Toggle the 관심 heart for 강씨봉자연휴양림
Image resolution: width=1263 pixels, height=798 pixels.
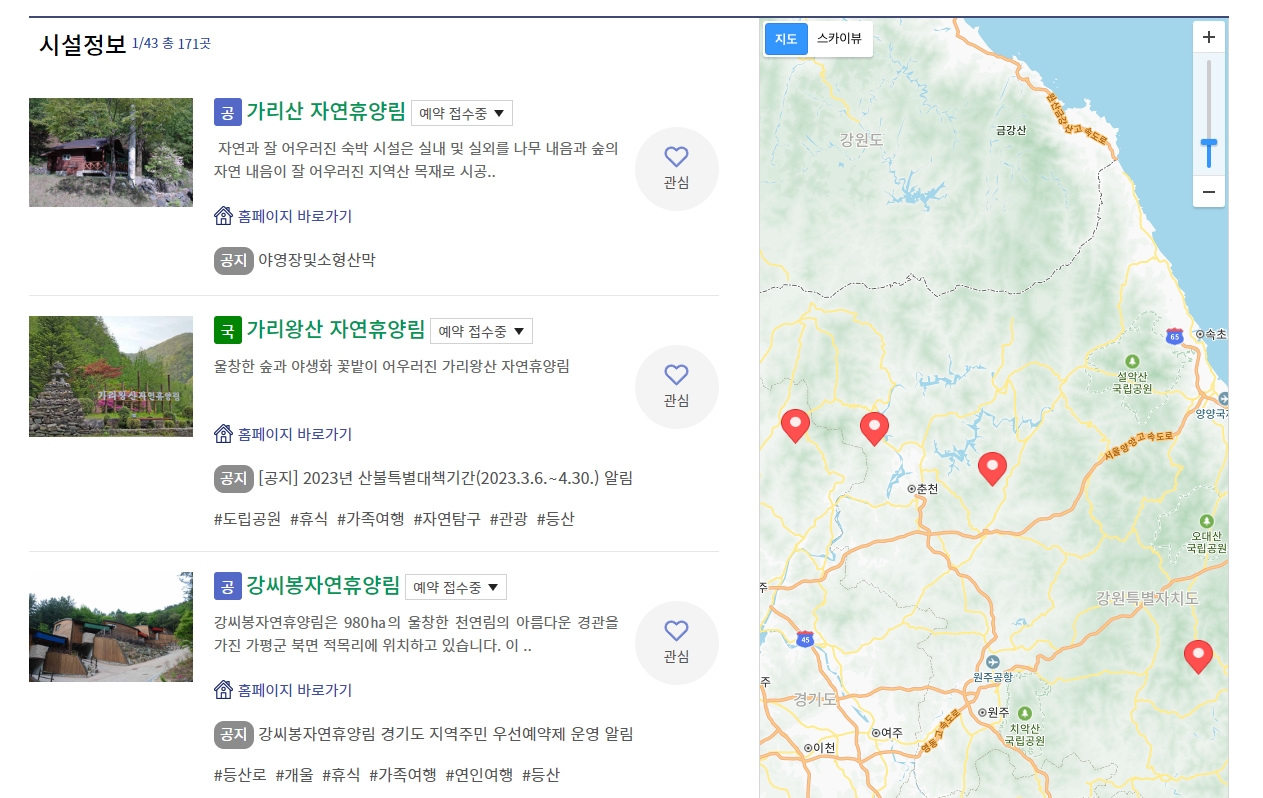[676, 631]
